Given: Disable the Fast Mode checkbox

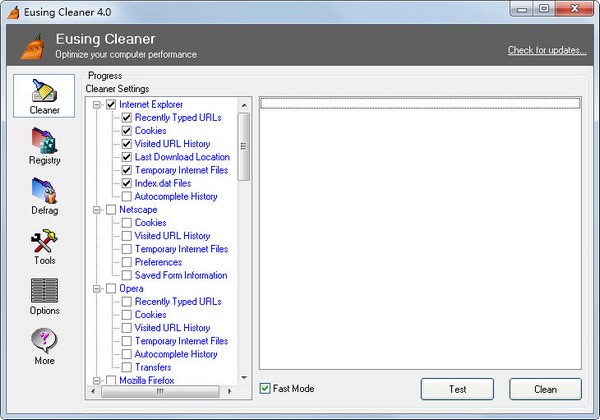Looking at the screenshot, I should [265, 389].
